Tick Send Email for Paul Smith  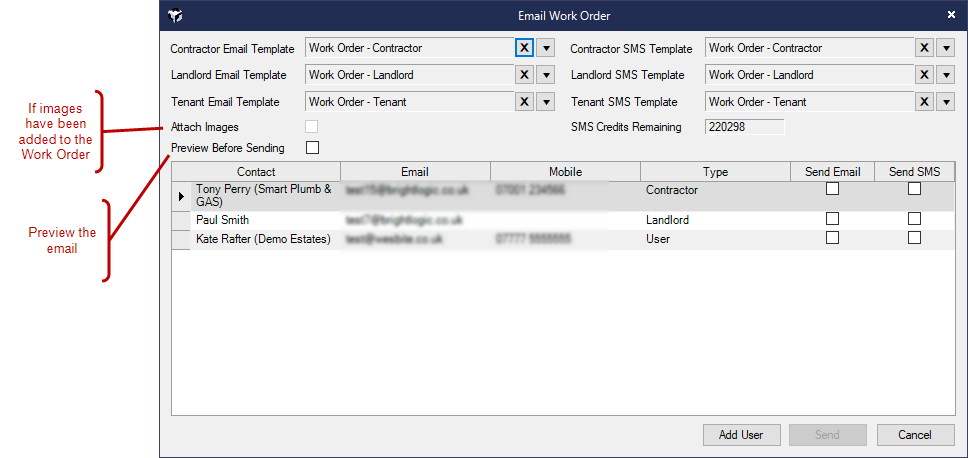[832, 219]
